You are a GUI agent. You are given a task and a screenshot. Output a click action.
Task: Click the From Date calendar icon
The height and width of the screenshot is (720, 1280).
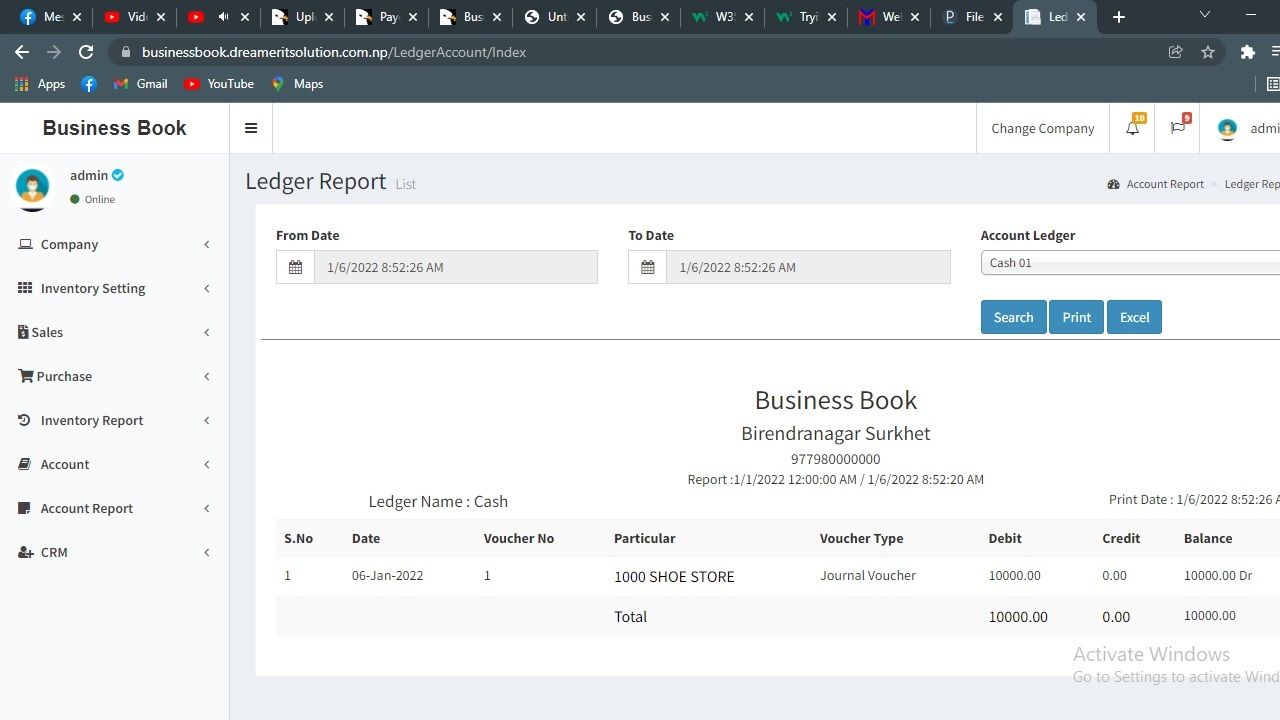coord(295,267)
